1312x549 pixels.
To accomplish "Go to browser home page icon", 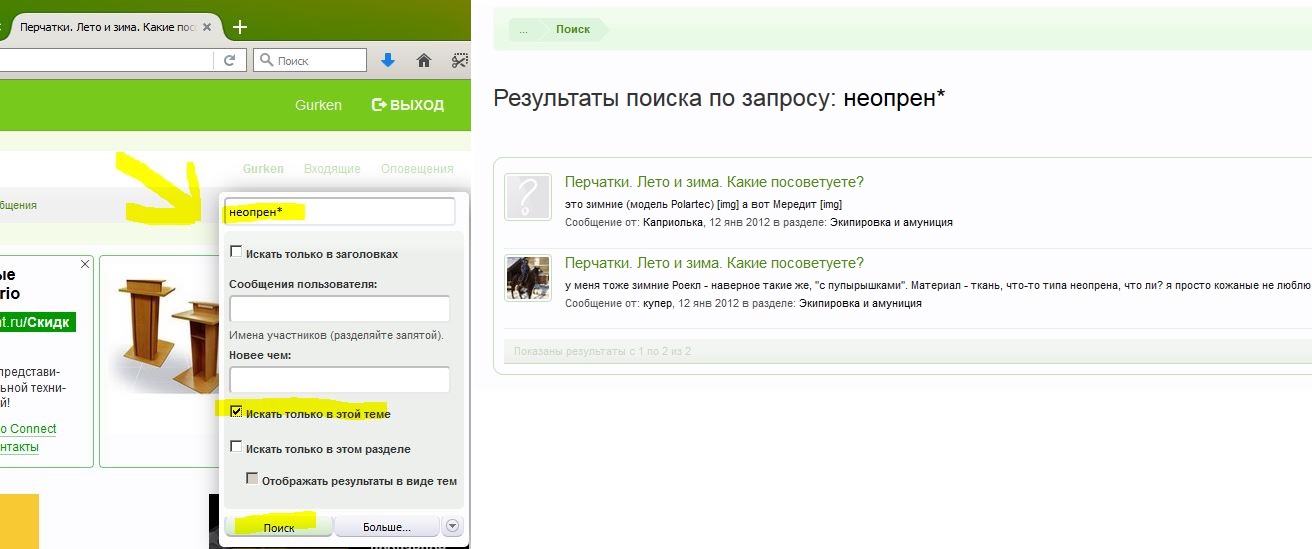I will (424, 61).
